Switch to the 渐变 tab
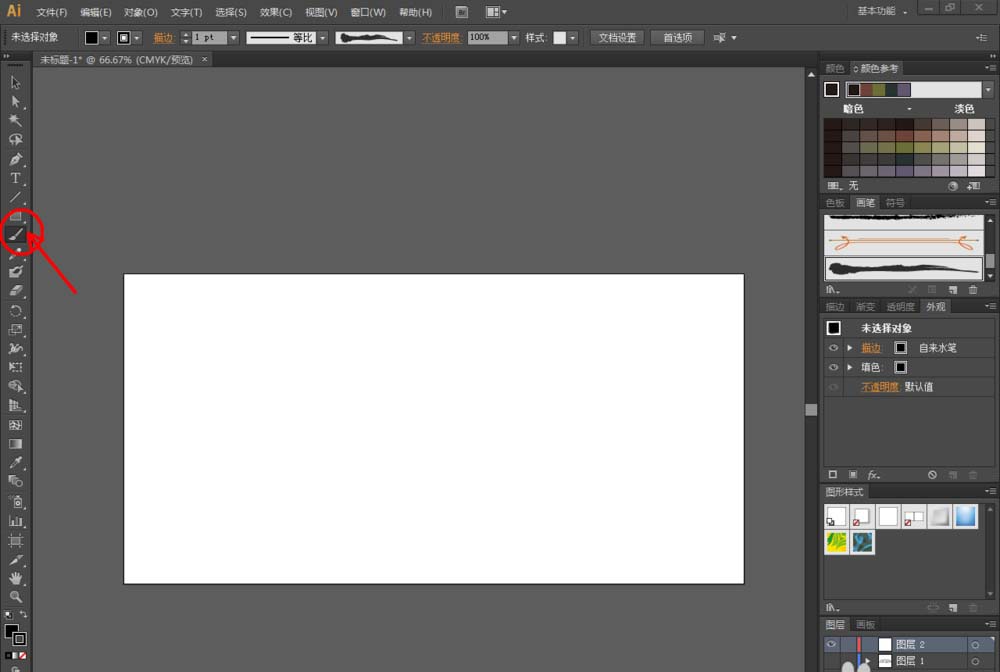Viewport: 1000px width, 672px height. 865,307
